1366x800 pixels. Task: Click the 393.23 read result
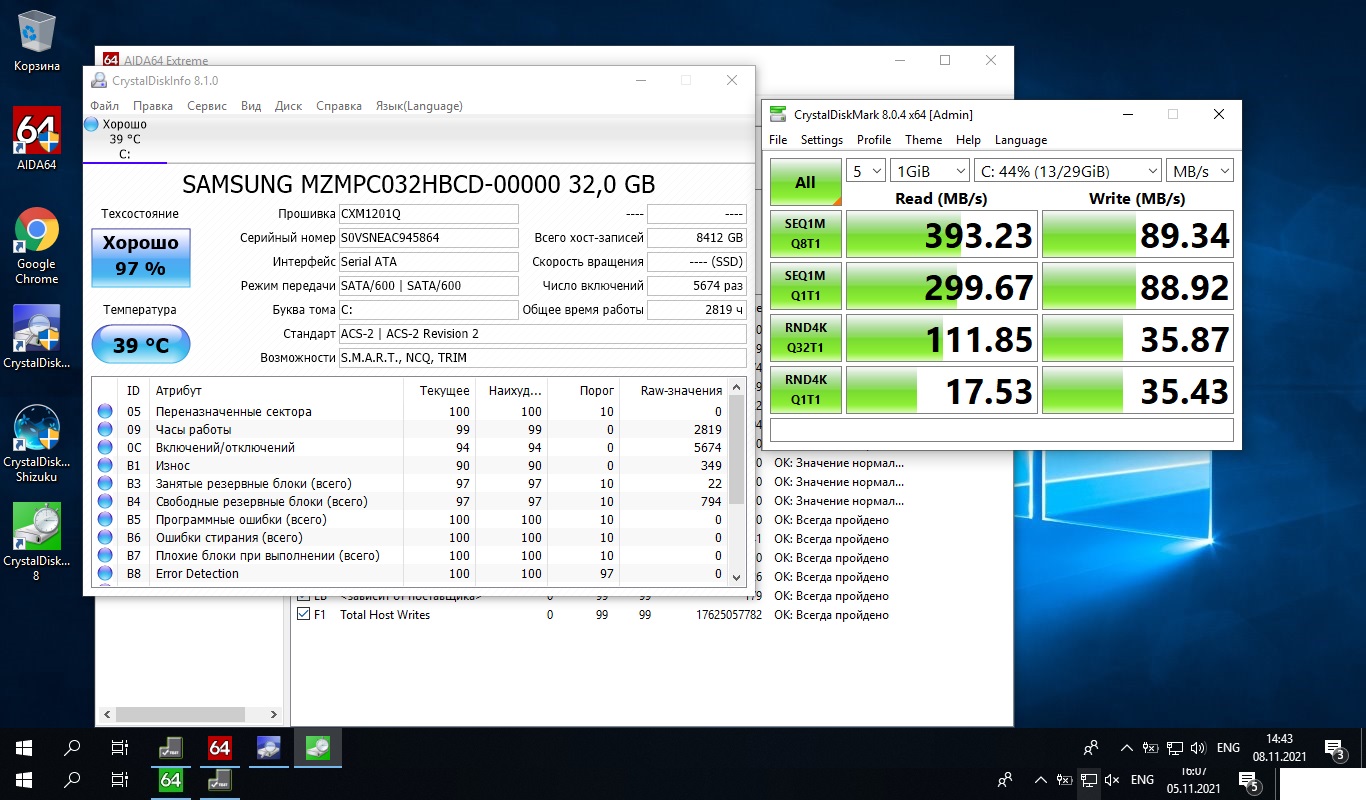pos(942,235)
